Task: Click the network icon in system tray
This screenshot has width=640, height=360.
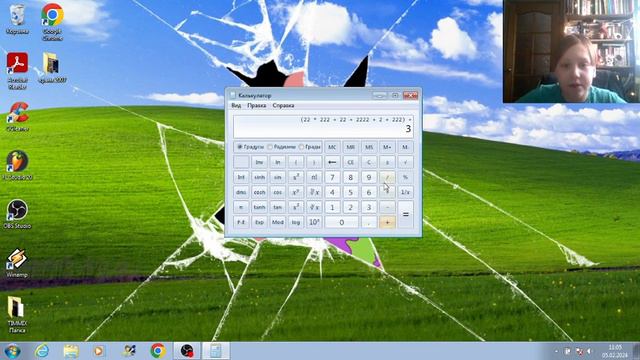Action: (579, 351)
